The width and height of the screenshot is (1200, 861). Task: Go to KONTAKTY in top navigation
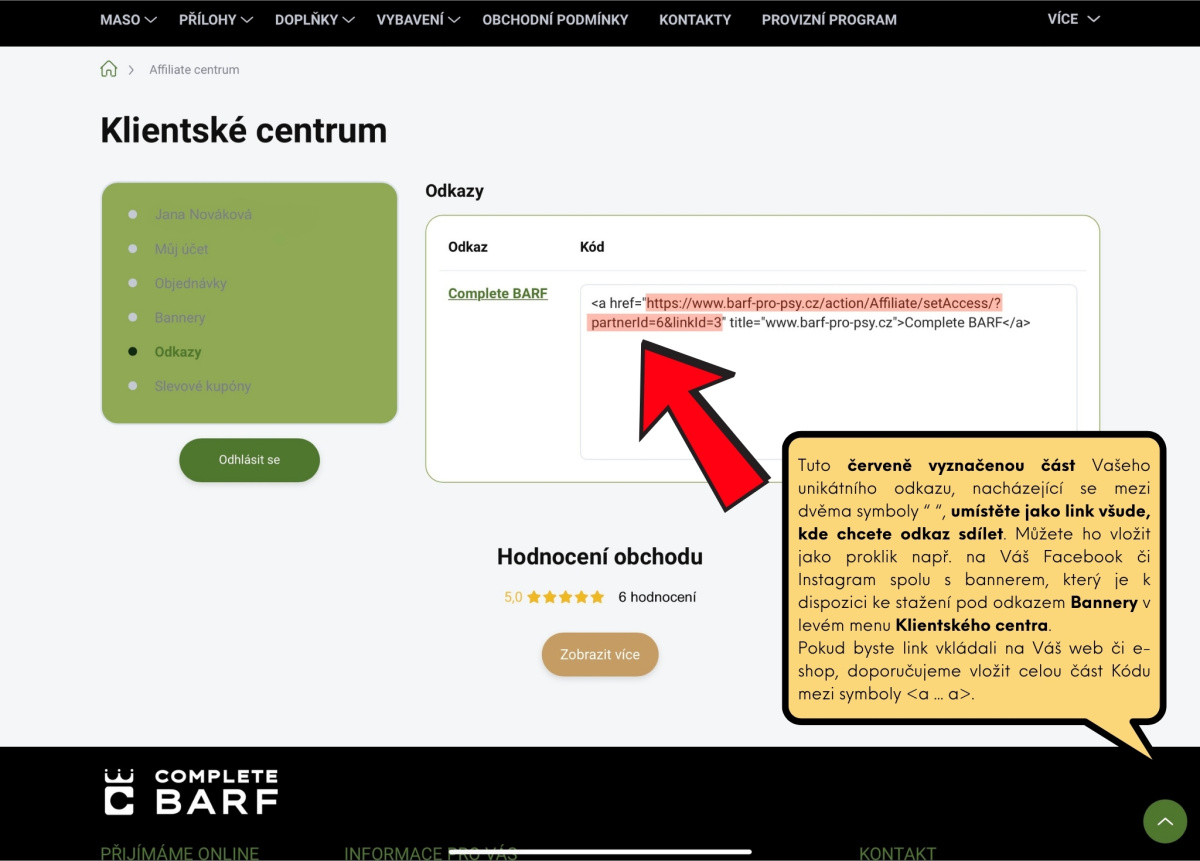click(695, 20)
